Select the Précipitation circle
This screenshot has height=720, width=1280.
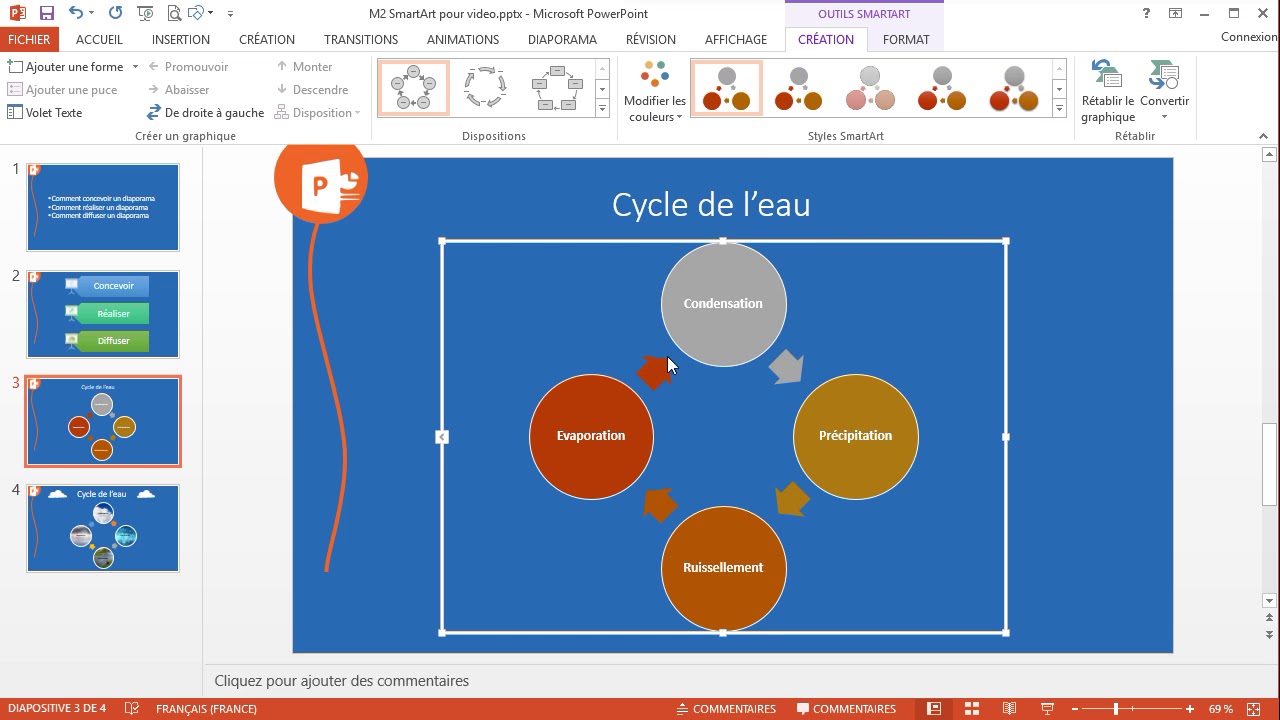(x=856, y=436)
